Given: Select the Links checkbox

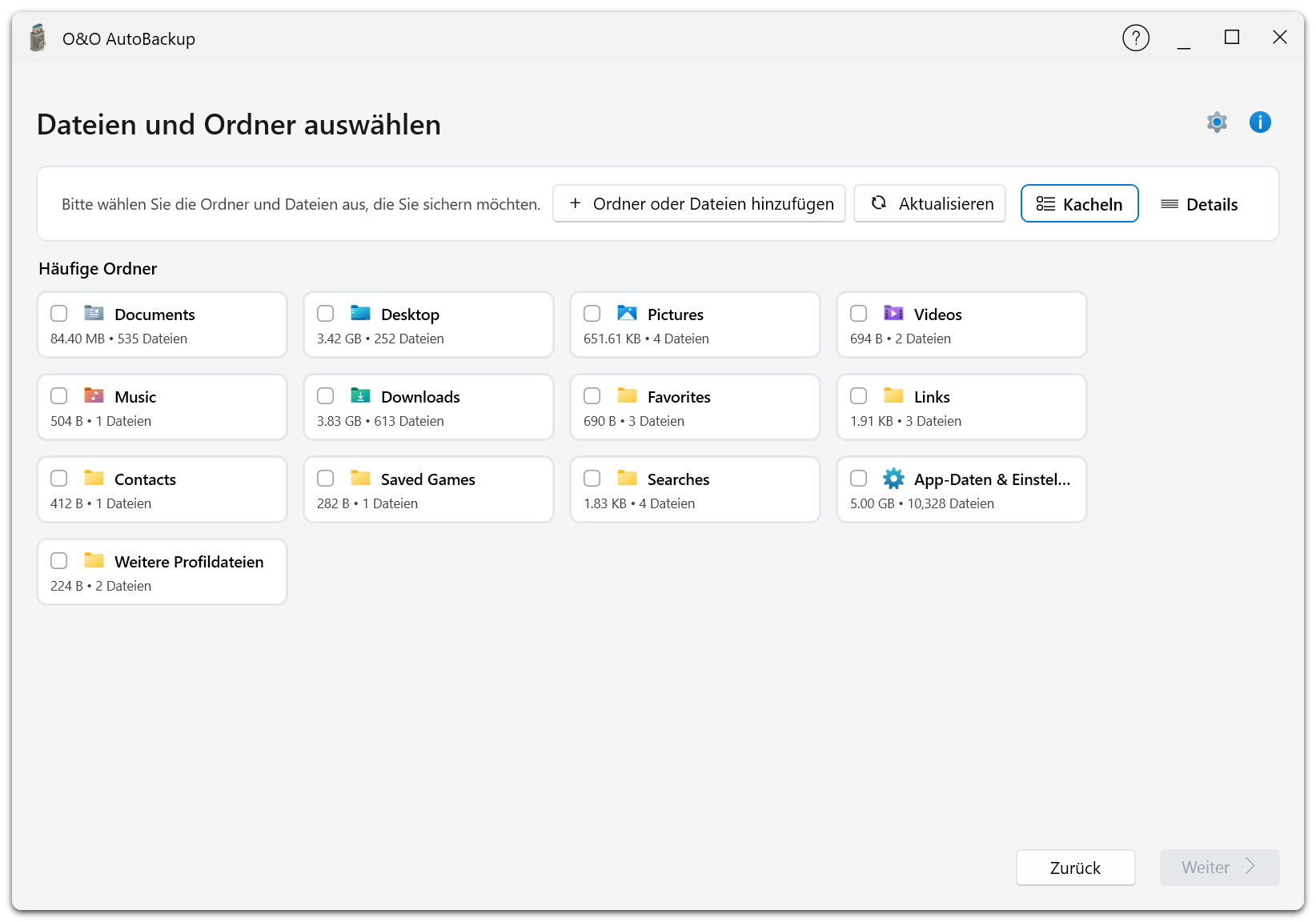Looking at the screenshot, I should tap(859, 396).
